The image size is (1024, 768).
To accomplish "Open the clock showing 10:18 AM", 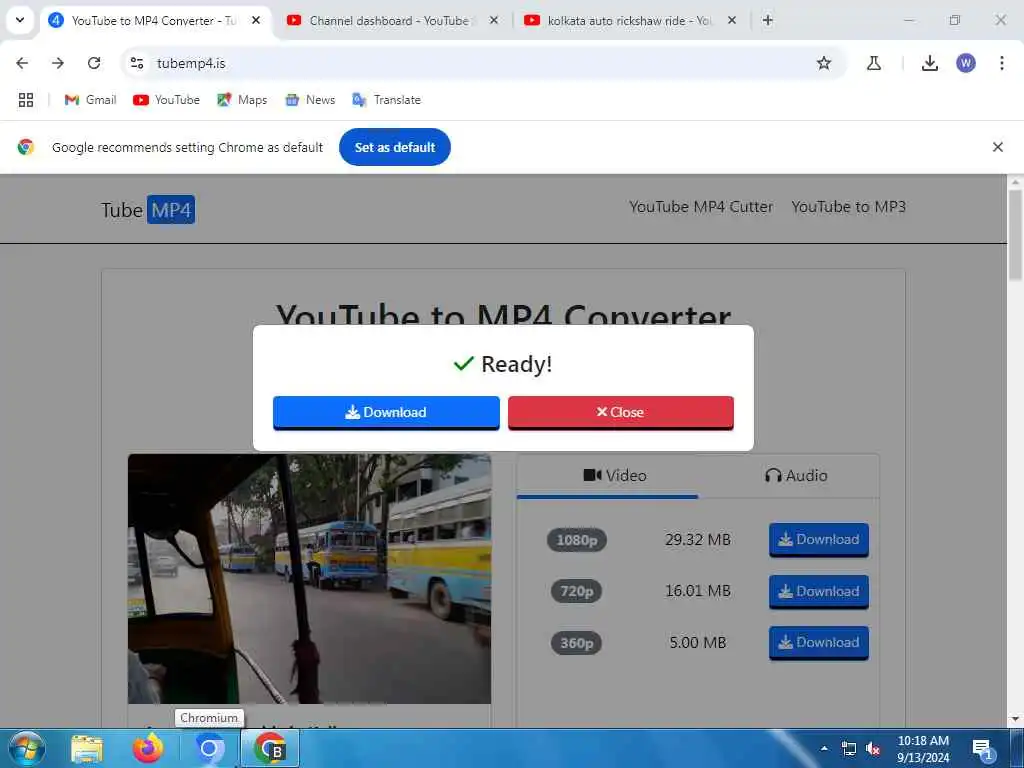I will click(923, 749).
